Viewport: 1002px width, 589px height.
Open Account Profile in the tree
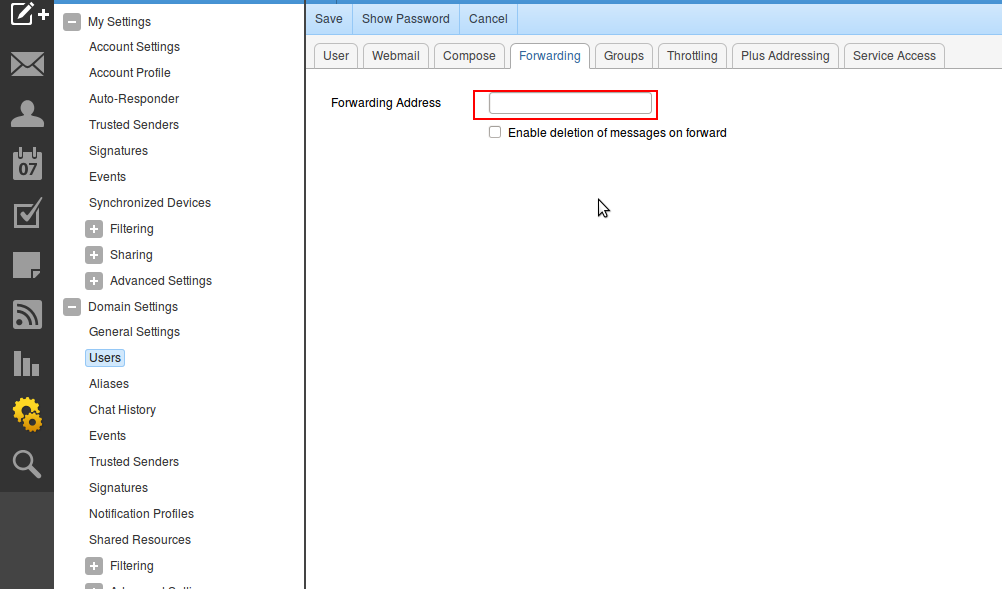[x=130, y=73]
